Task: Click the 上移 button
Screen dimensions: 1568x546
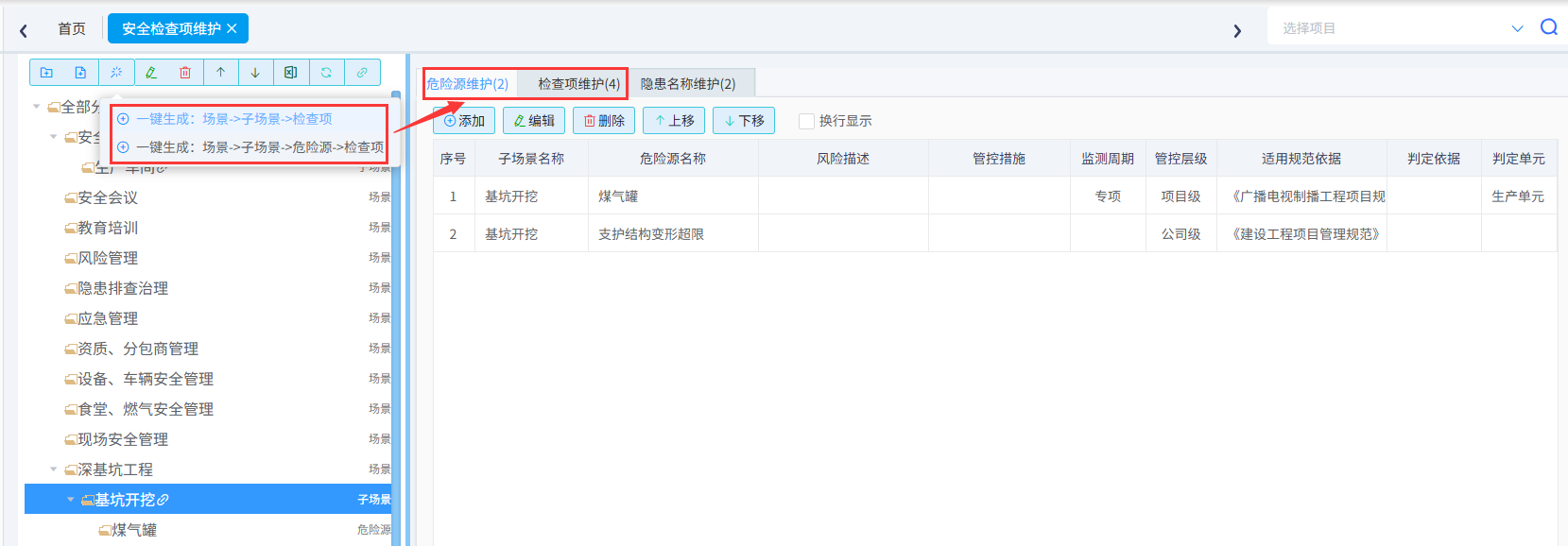Action: coord(674,121)
